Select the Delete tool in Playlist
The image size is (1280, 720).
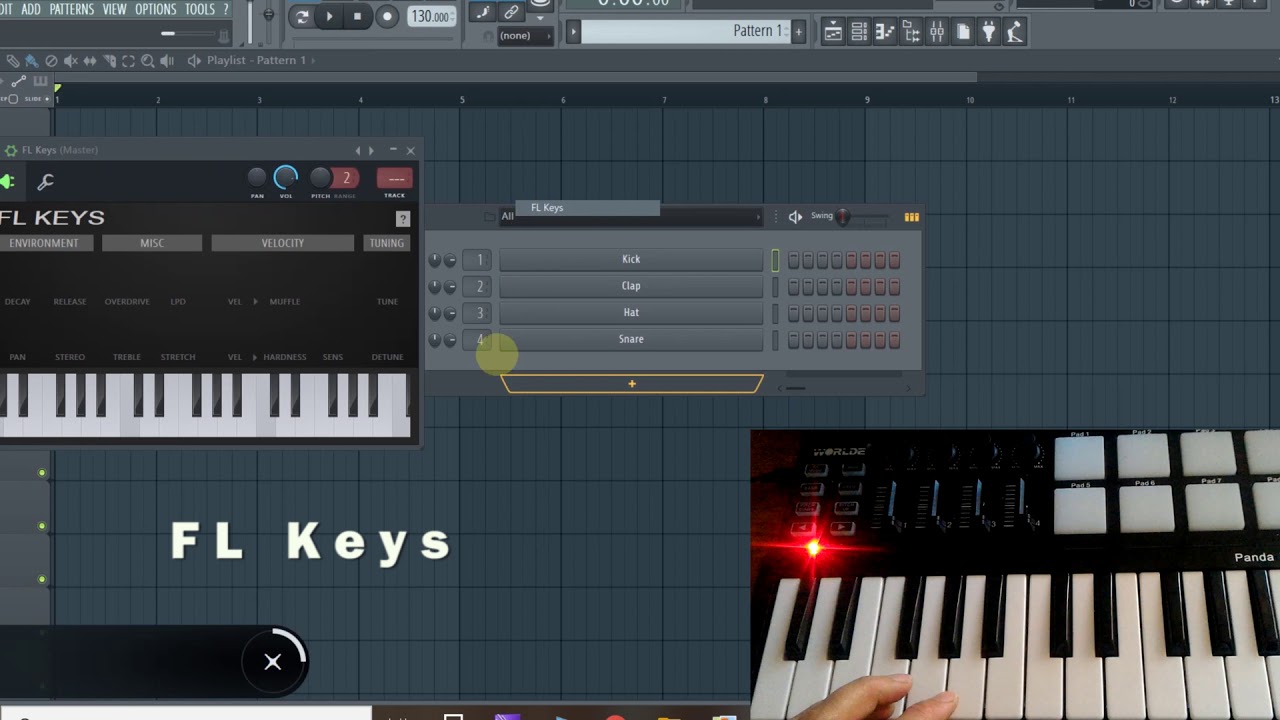51,61
